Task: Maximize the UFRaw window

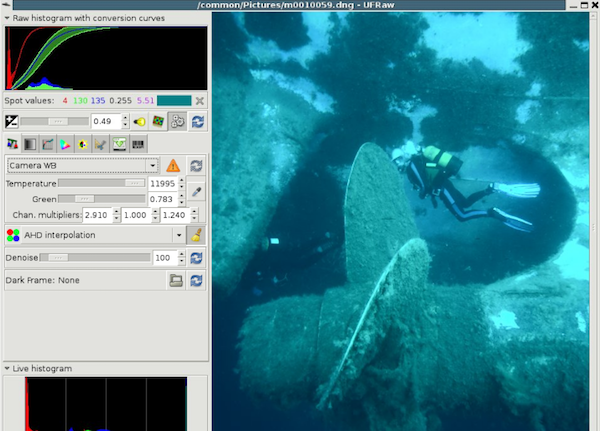Action: (584, 5)
